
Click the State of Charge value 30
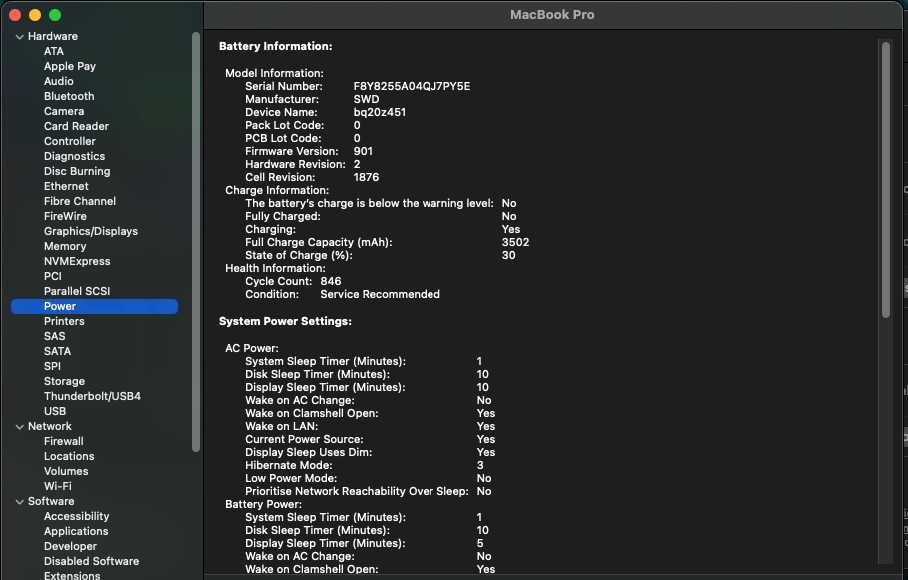pos(508,255)
